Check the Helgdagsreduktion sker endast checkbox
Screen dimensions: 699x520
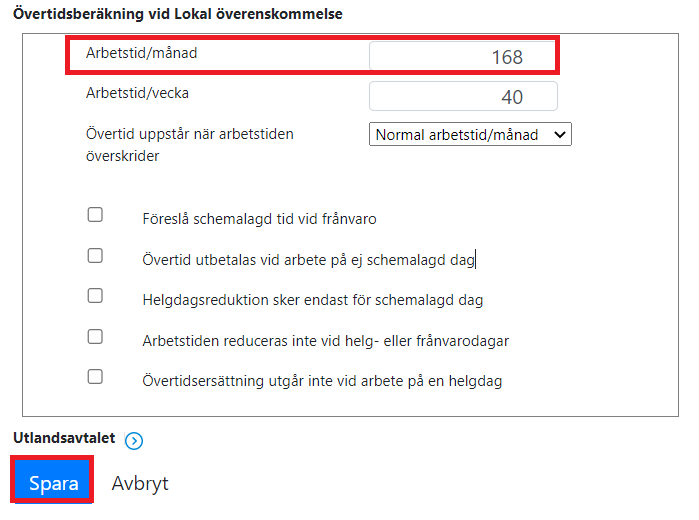(x=95, y=296)
